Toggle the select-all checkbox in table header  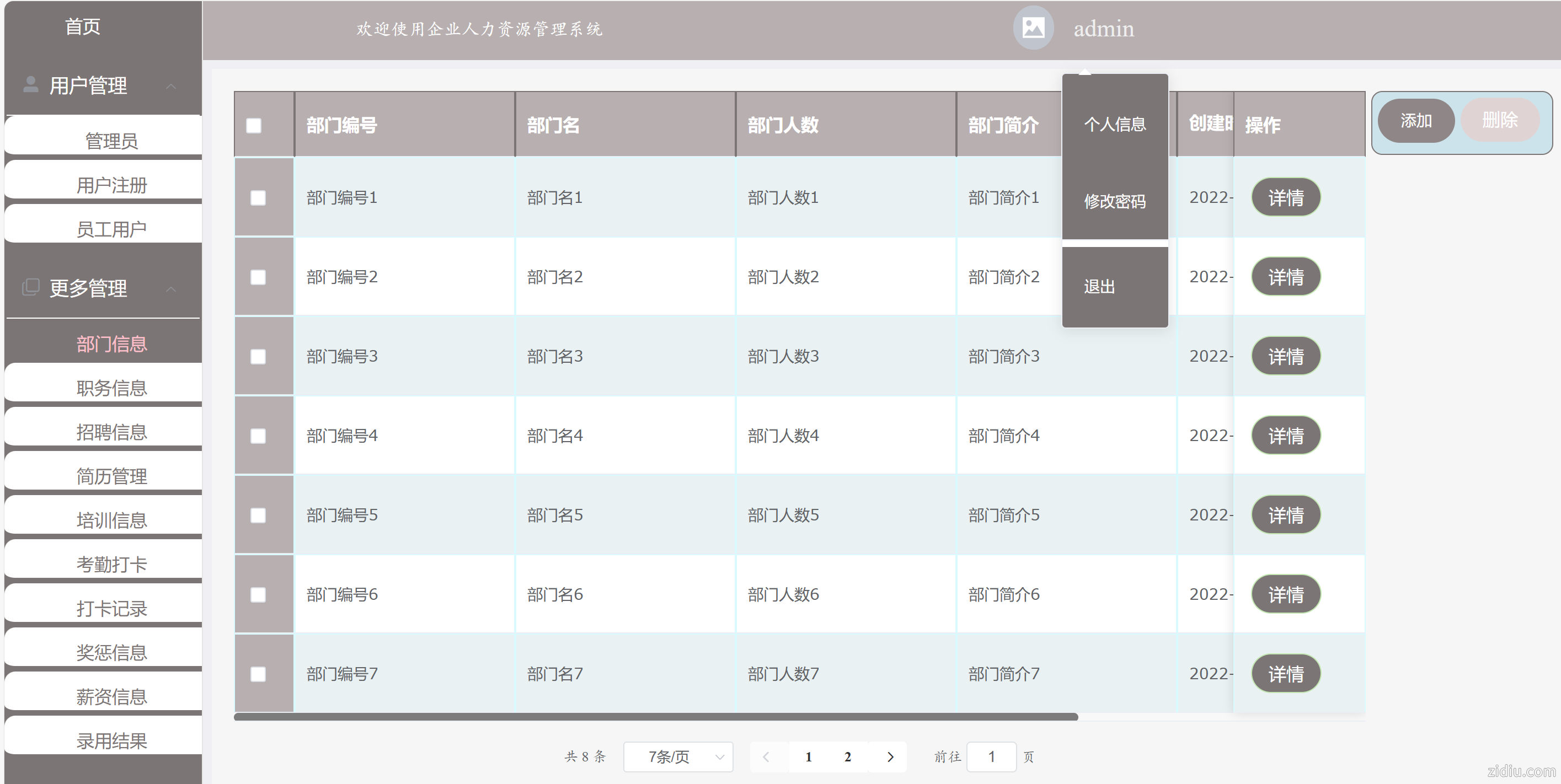254,125
